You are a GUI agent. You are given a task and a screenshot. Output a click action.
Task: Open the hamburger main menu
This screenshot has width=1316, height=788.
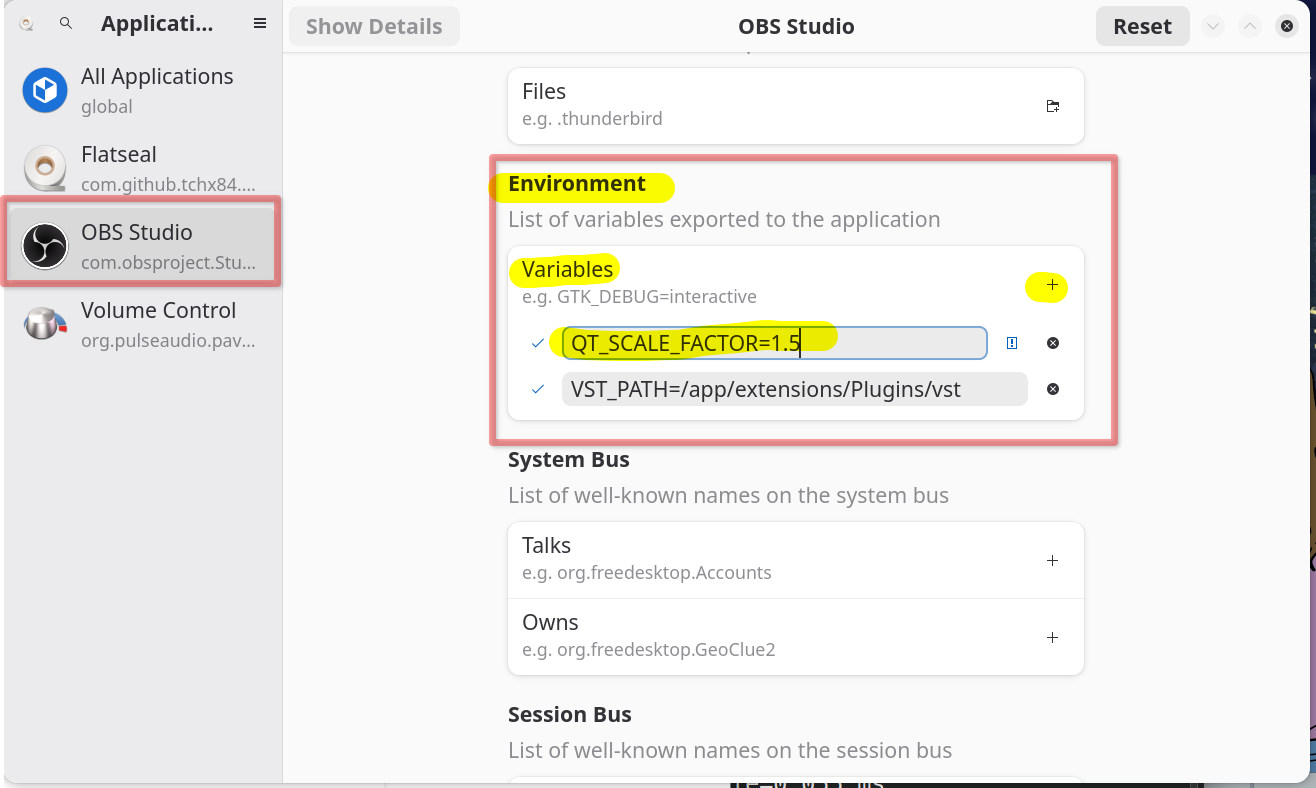point(260,24)
